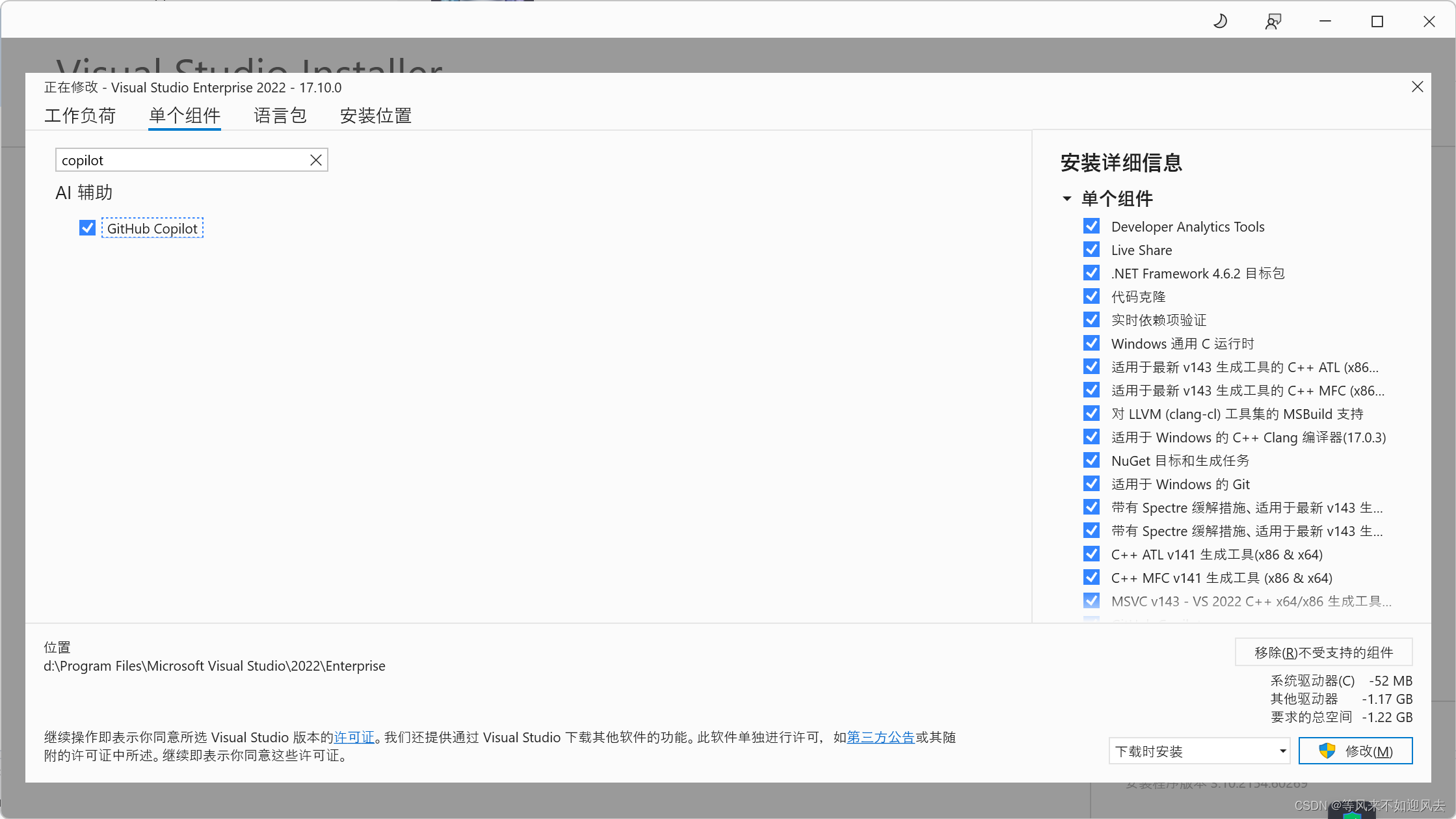
Task: Open the 下载时安装 dropdown
Action: click(1199, 751)
